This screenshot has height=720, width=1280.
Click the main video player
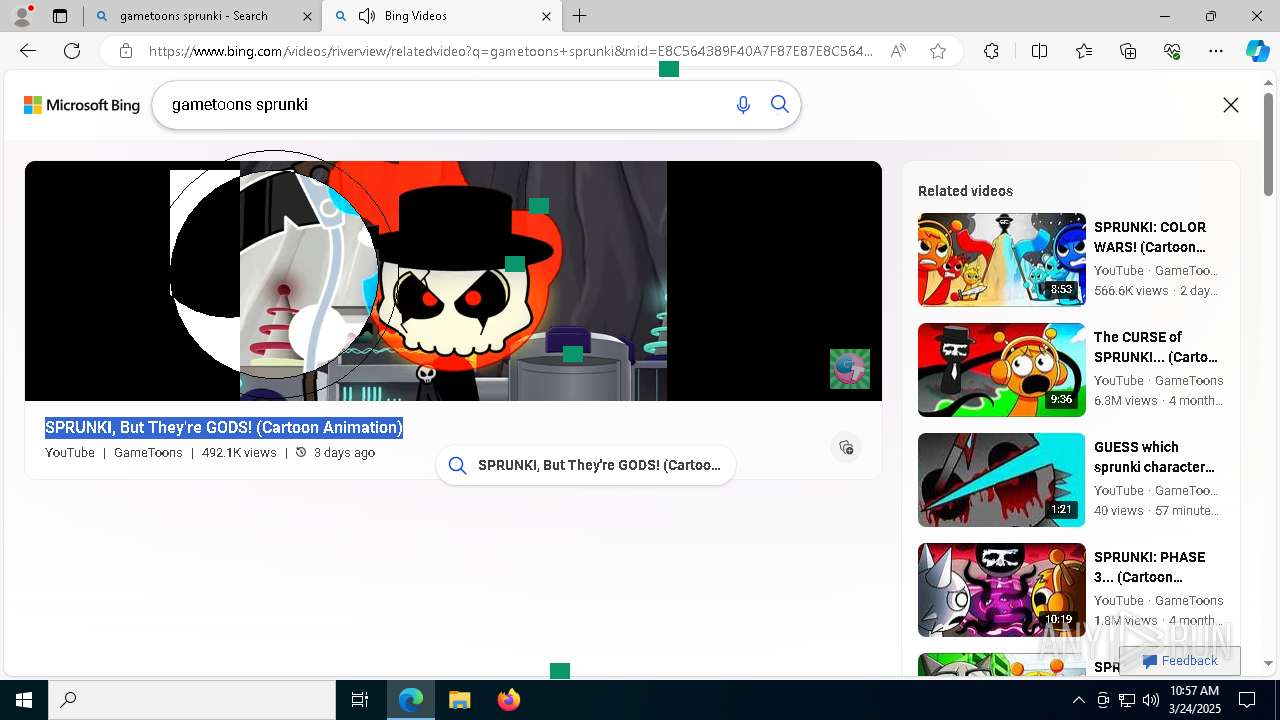click(453, 281)
